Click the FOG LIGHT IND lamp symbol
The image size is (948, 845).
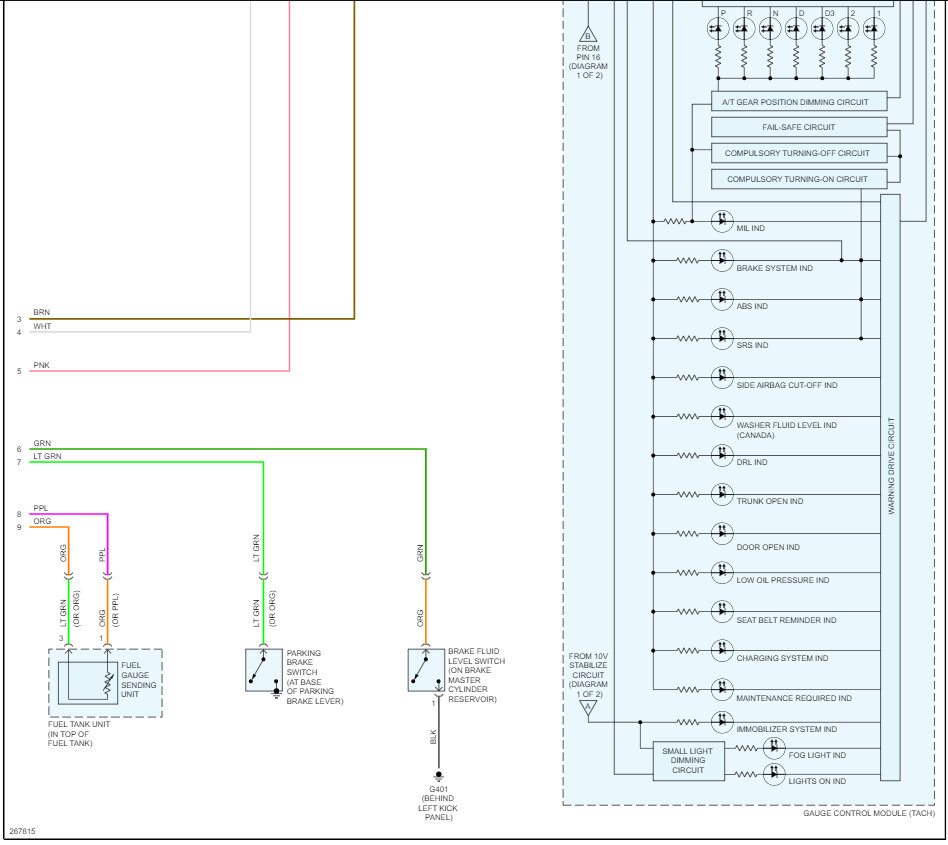[x=774, y=748]
